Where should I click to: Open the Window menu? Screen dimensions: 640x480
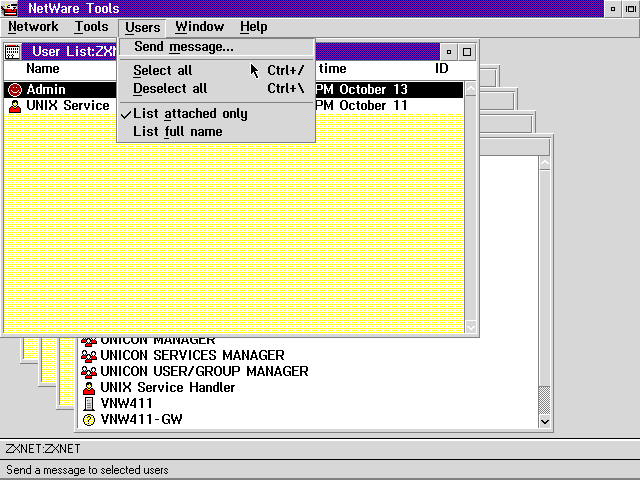coord(200,27)
